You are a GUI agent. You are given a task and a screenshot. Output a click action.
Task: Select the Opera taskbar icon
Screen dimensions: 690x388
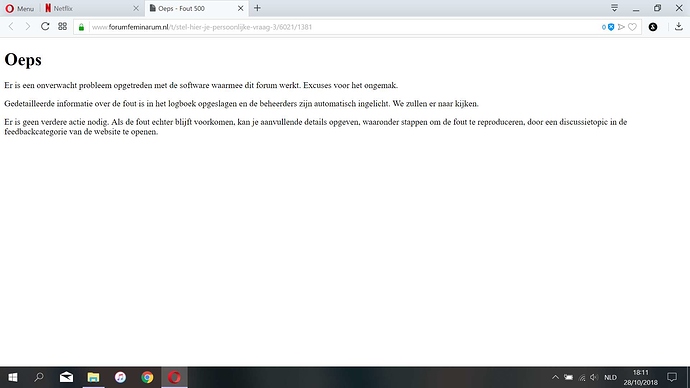tap(174, 377)
